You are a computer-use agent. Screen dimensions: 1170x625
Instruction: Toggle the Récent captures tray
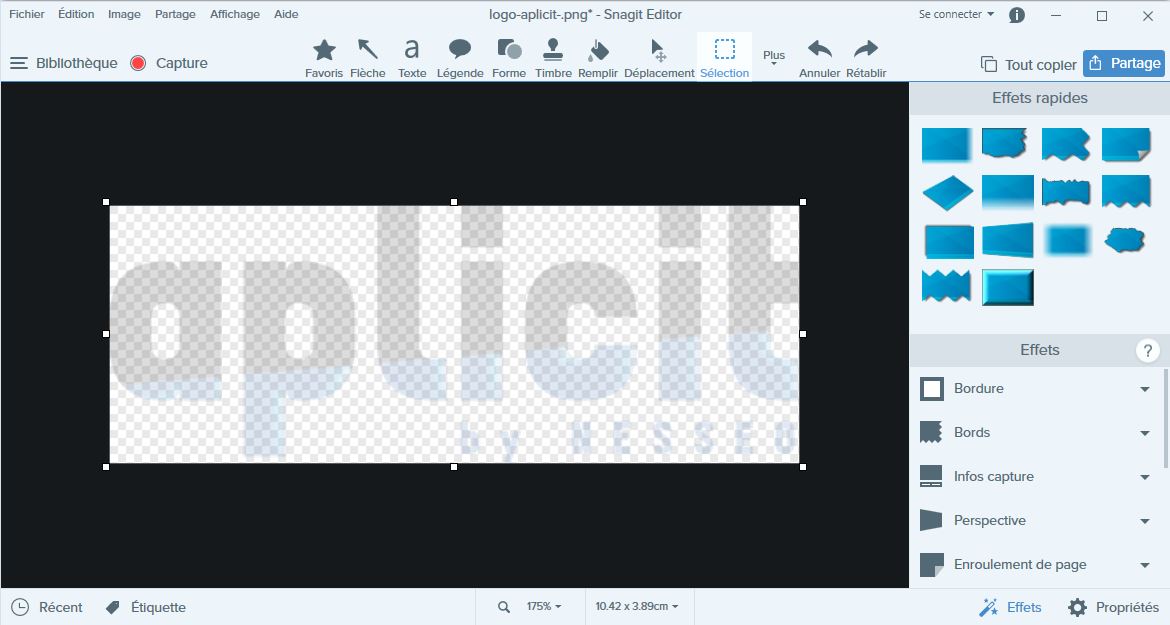pos(47,607)
